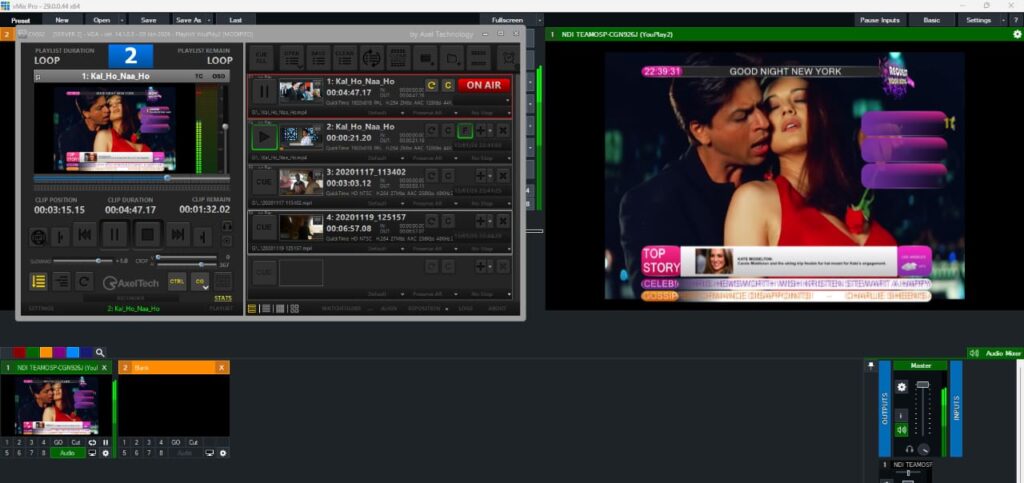Click the SAVE playlist toolbar icon
The width and height of the screenshot is (1024, 483).
[x=319, y=57]
